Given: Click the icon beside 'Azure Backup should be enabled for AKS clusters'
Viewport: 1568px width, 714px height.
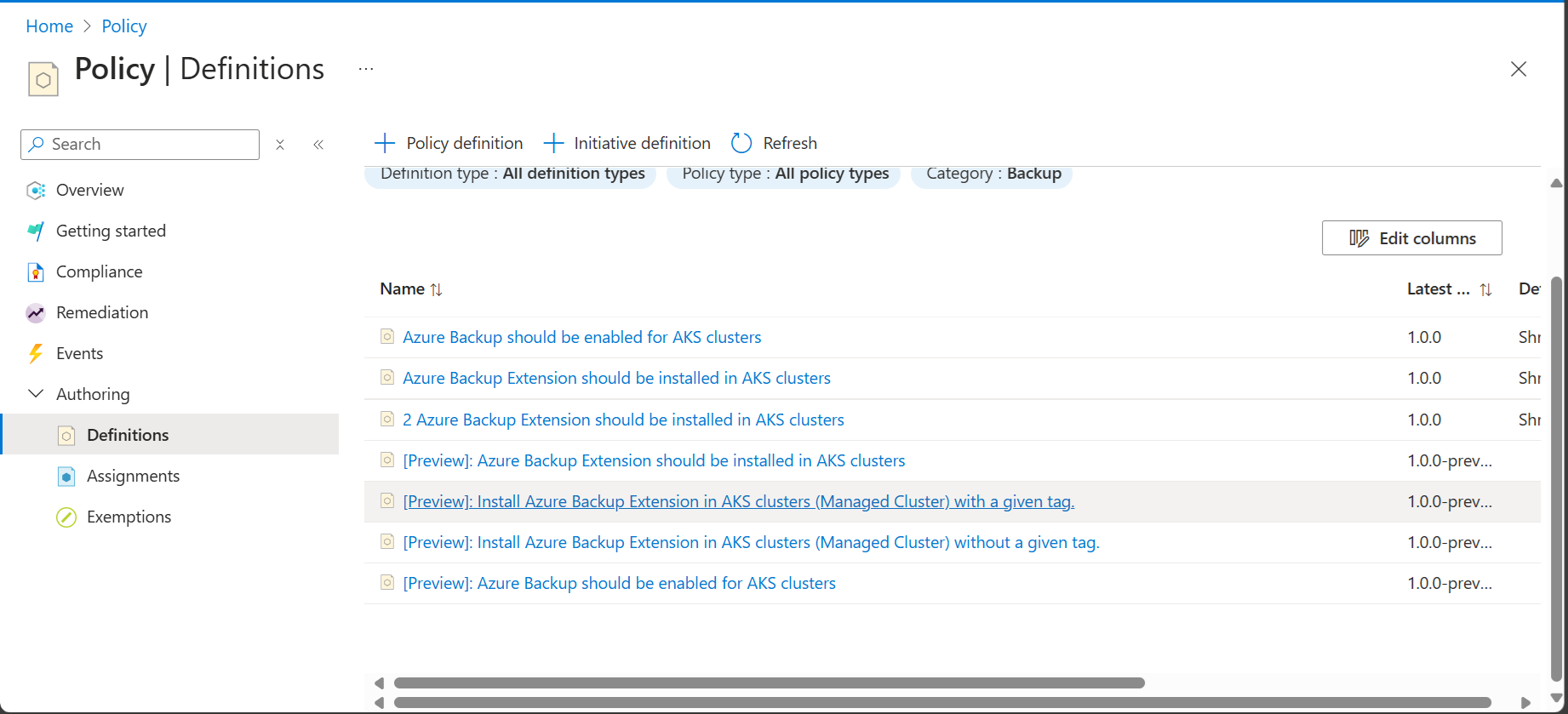Looking at the screenshot, I should (387, 336).
